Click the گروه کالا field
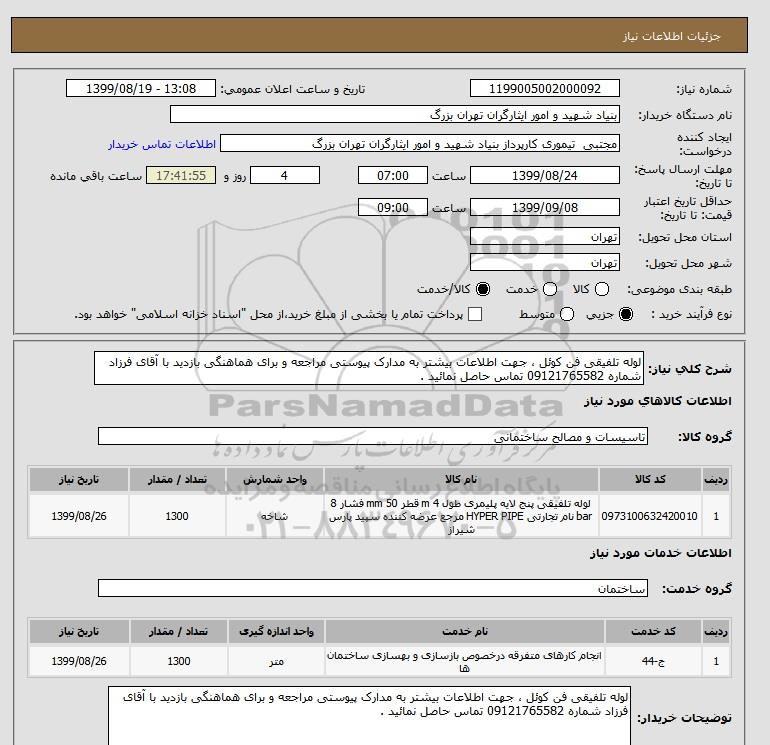Image resolution: width=770 pixels, height=745 pixels. [x=373, y=436]
